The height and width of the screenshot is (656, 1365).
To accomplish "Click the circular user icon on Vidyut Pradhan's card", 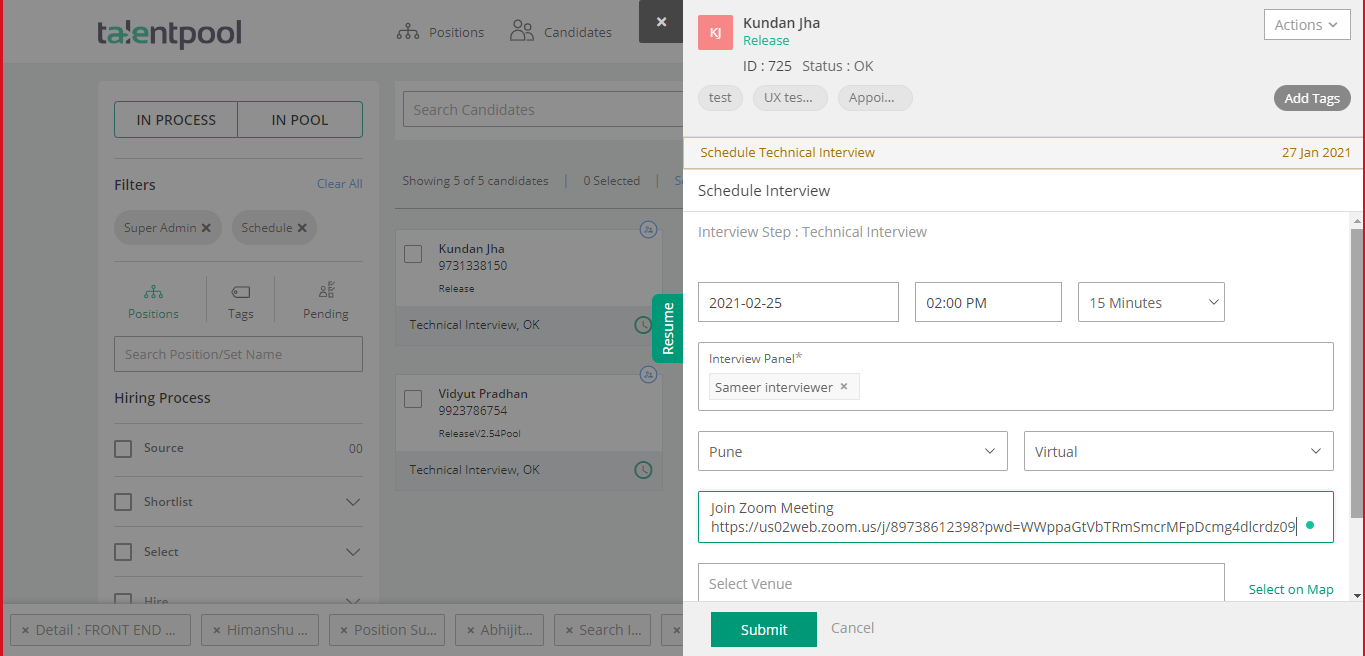I will pyautogui.click(x=648, y=373).
